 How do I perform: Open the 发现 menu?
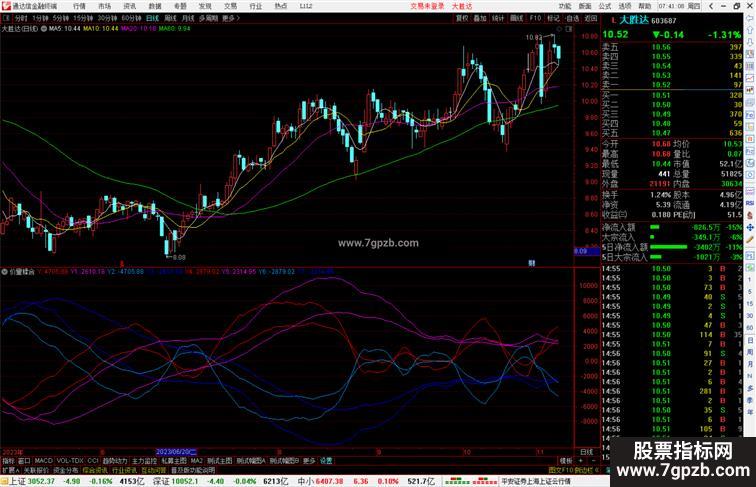[205, 6]
